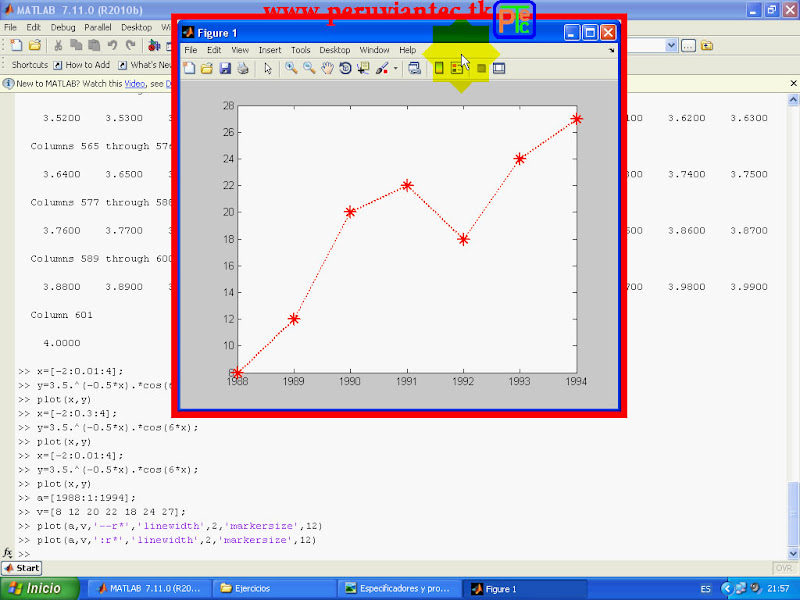Activate the Zoom Out magnifier tool
The width and height of the screenshot is (800, 600).
point(309,68)
